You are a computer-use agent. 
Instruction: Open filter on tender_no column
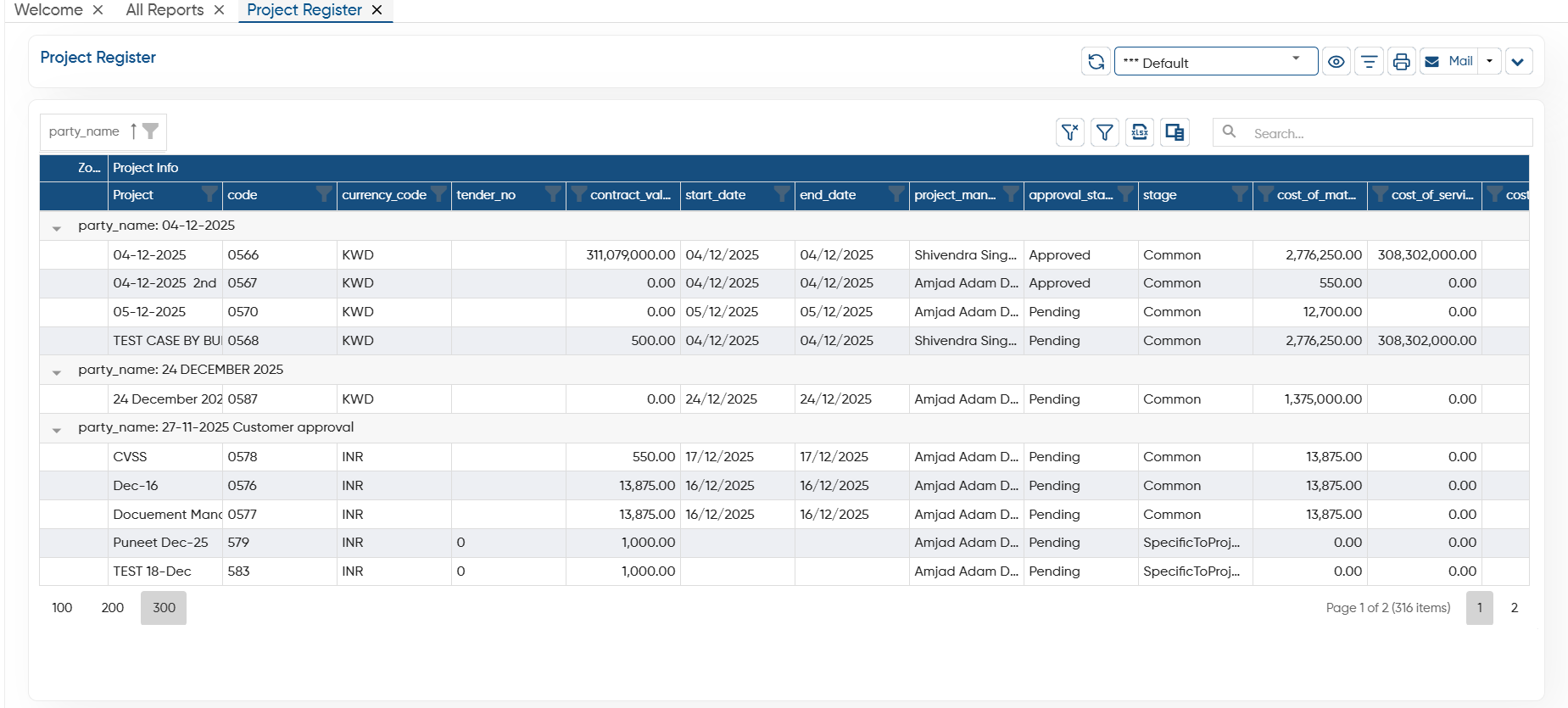(x=552, y=195)
